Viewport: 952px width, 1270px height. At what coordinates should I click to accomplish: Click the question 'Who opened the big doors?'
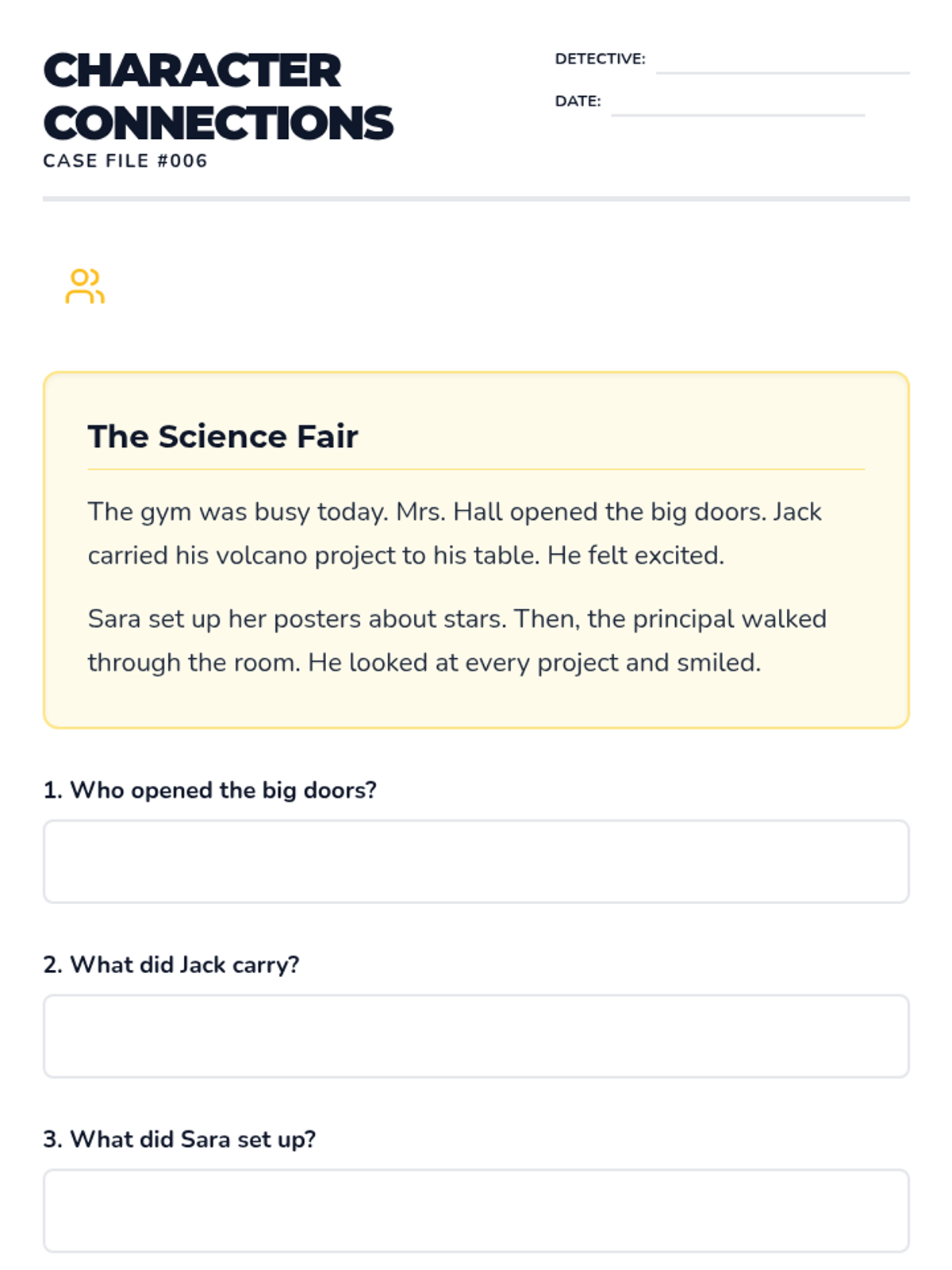point(210,791)
